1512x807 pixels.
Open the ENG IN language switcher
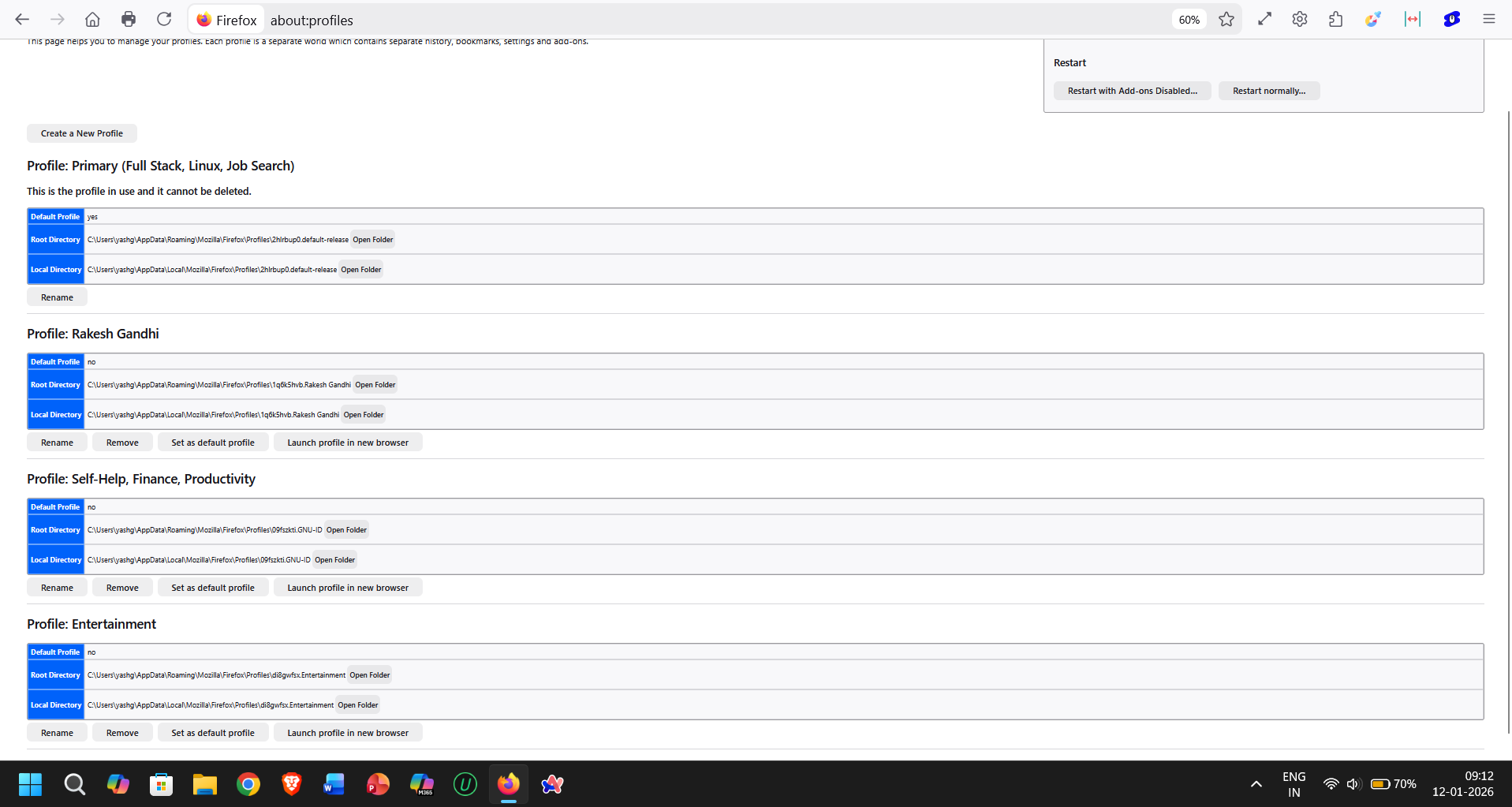pyautogui.click(x=1294, y=784)
